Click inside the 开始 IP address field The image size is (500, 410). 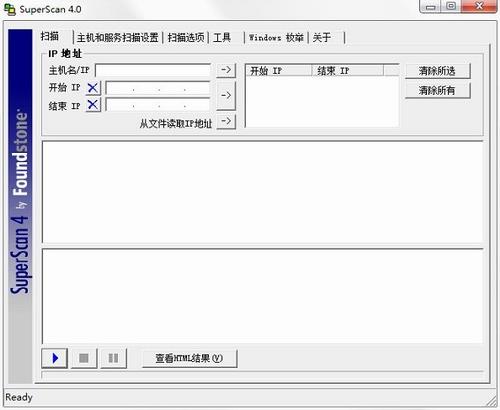coord(158,88)
